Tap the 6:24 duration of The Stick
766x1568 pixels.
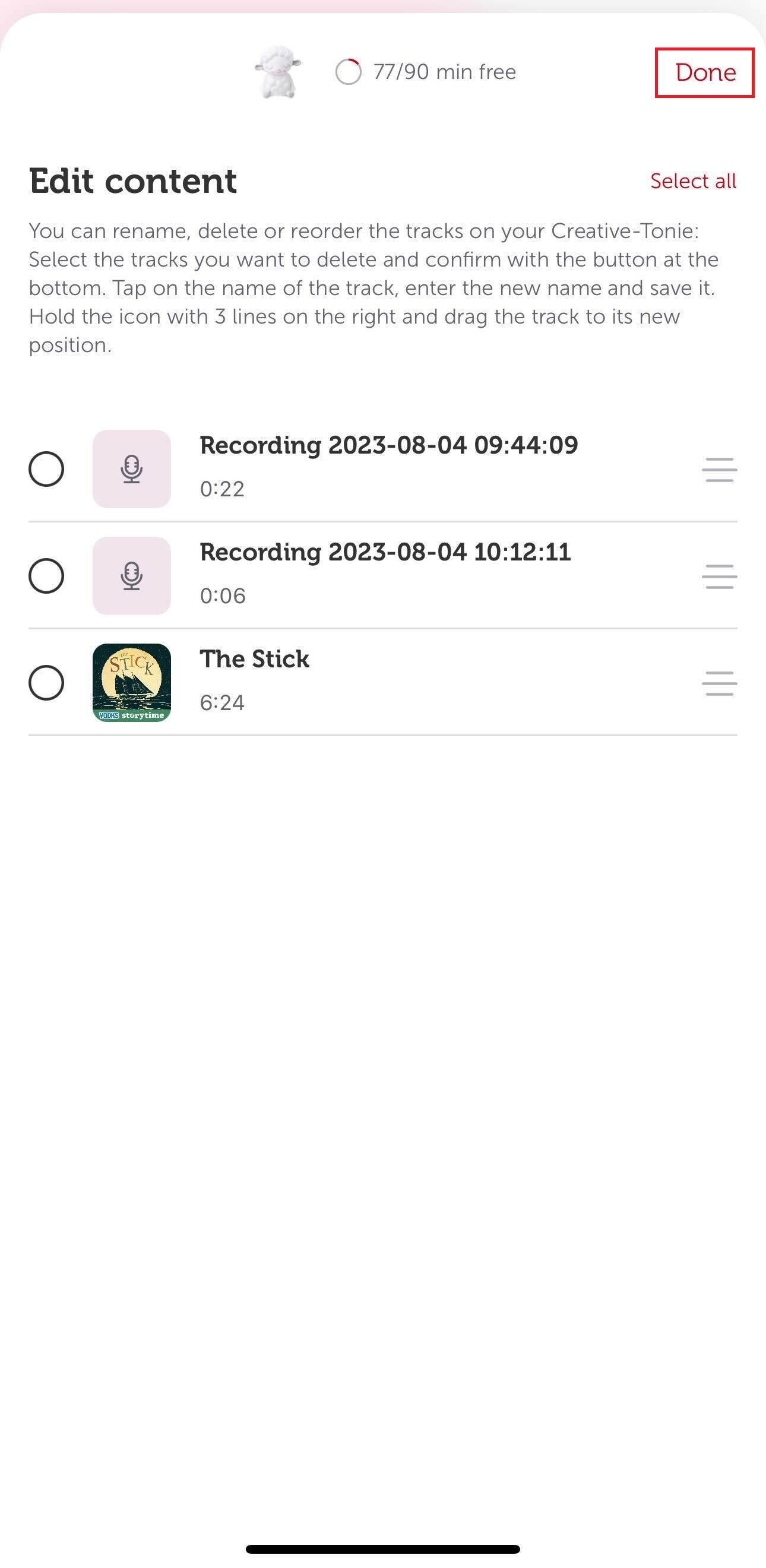point(222,702)
